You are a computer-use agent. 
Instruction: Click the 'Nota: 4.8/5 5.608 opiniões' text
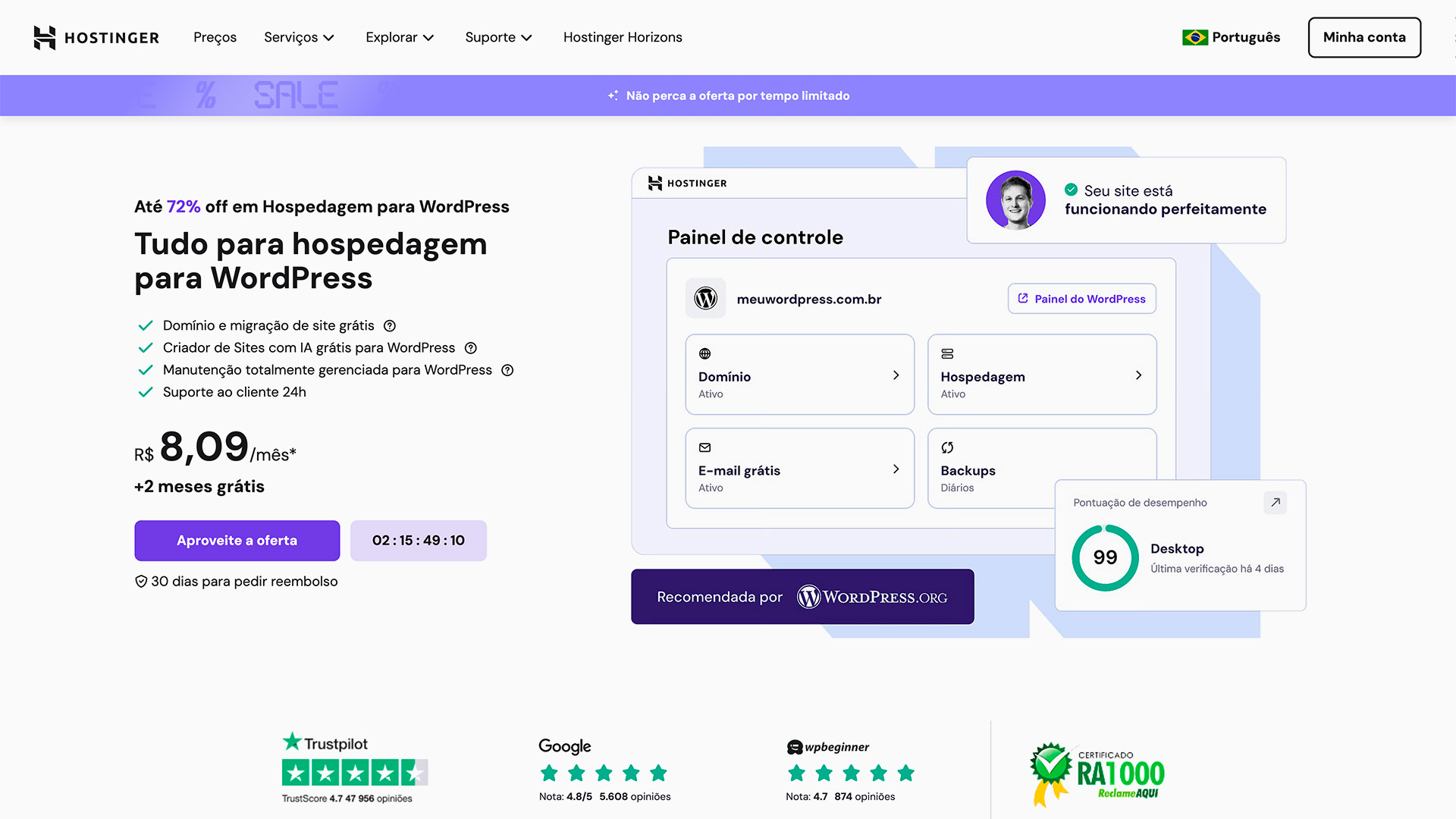click(x=605, y=797)
